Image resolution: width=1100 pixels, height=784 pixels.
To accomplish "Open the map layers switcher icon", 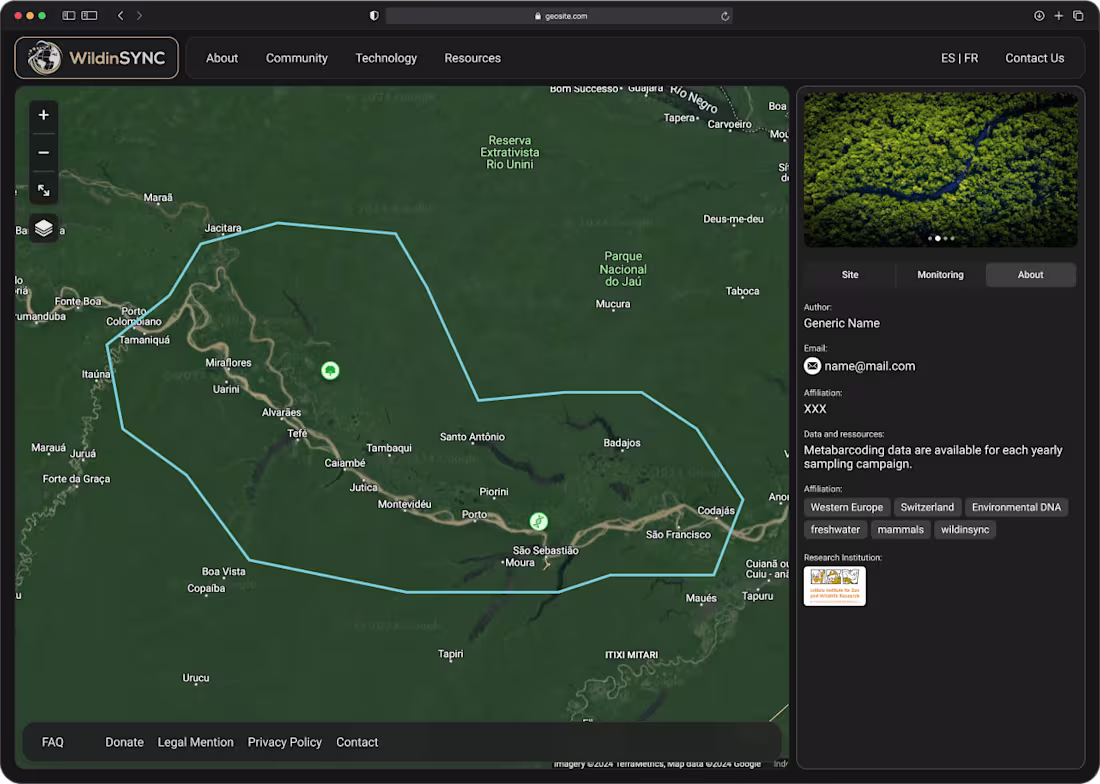I will tap(43, 228).
